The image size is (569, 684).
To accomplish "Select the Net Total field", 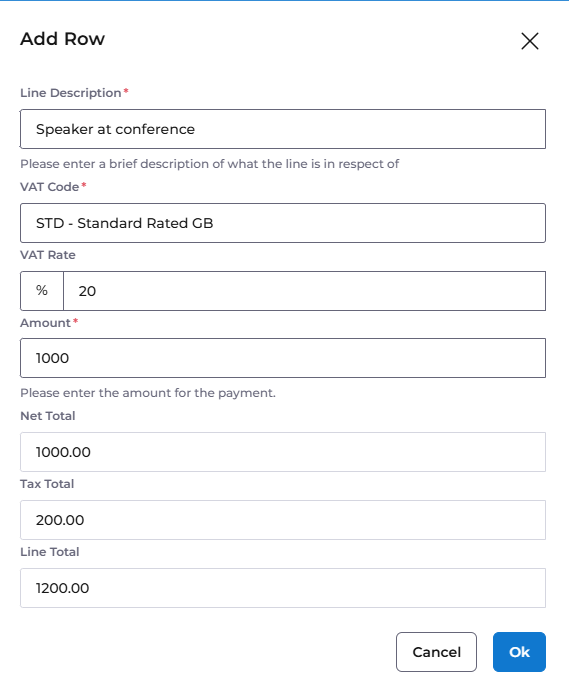I will (283, 452).
